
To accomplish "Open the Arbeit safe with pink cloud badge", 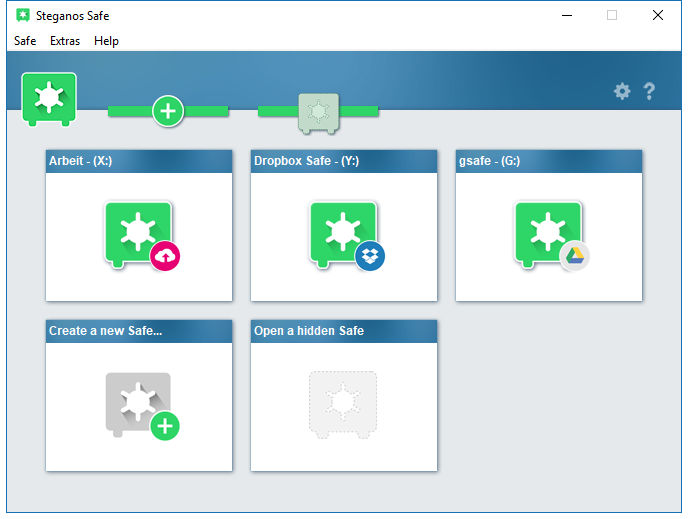I will 141,236.
